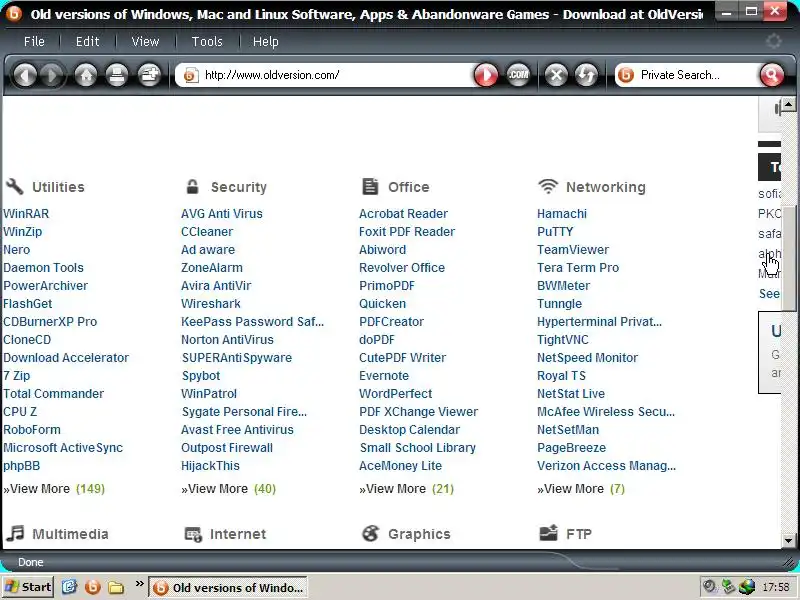Click the Office document icon

(x=370, y=187)
